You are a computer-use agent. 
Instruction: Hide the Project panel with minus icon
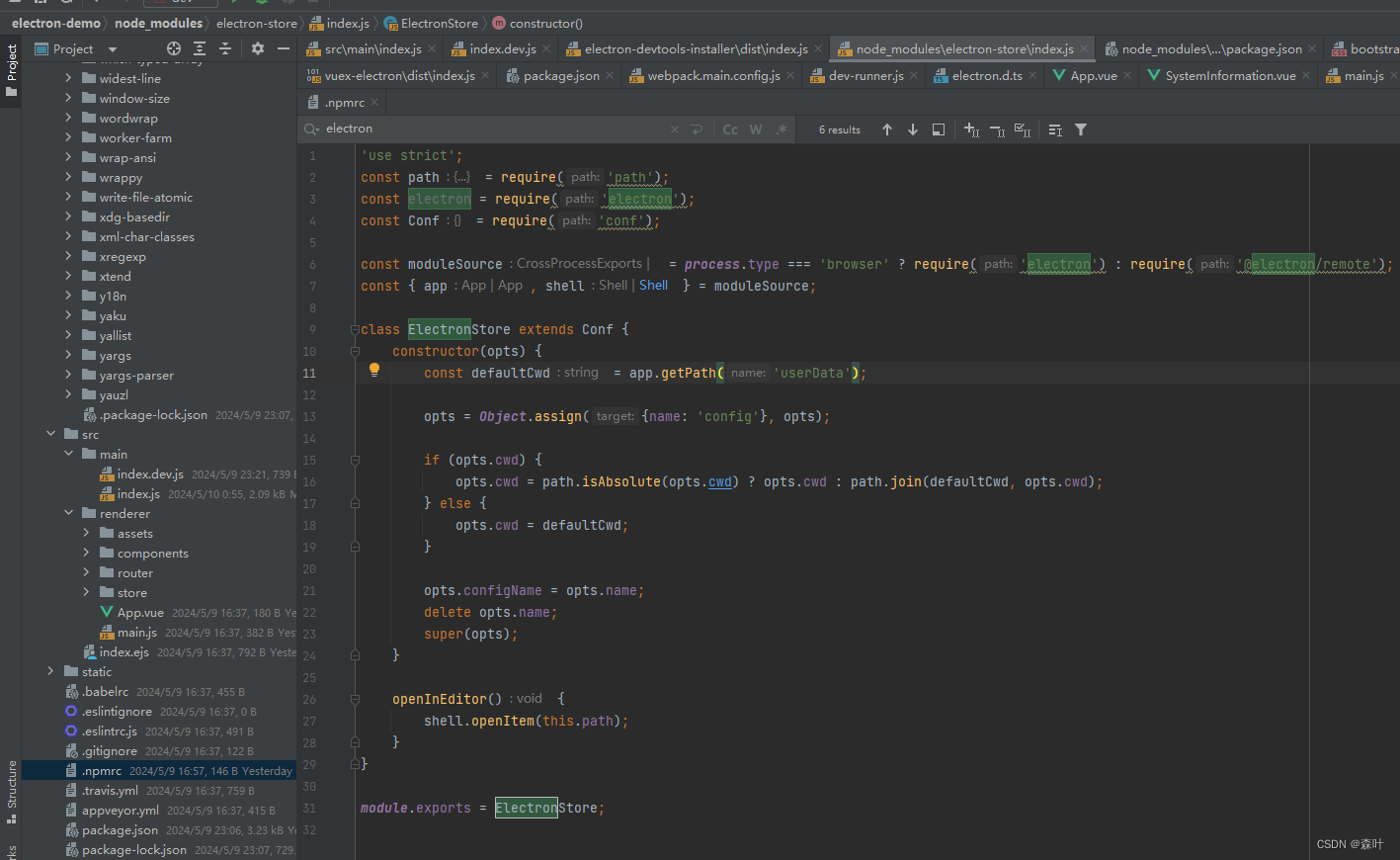click(284, 47)
